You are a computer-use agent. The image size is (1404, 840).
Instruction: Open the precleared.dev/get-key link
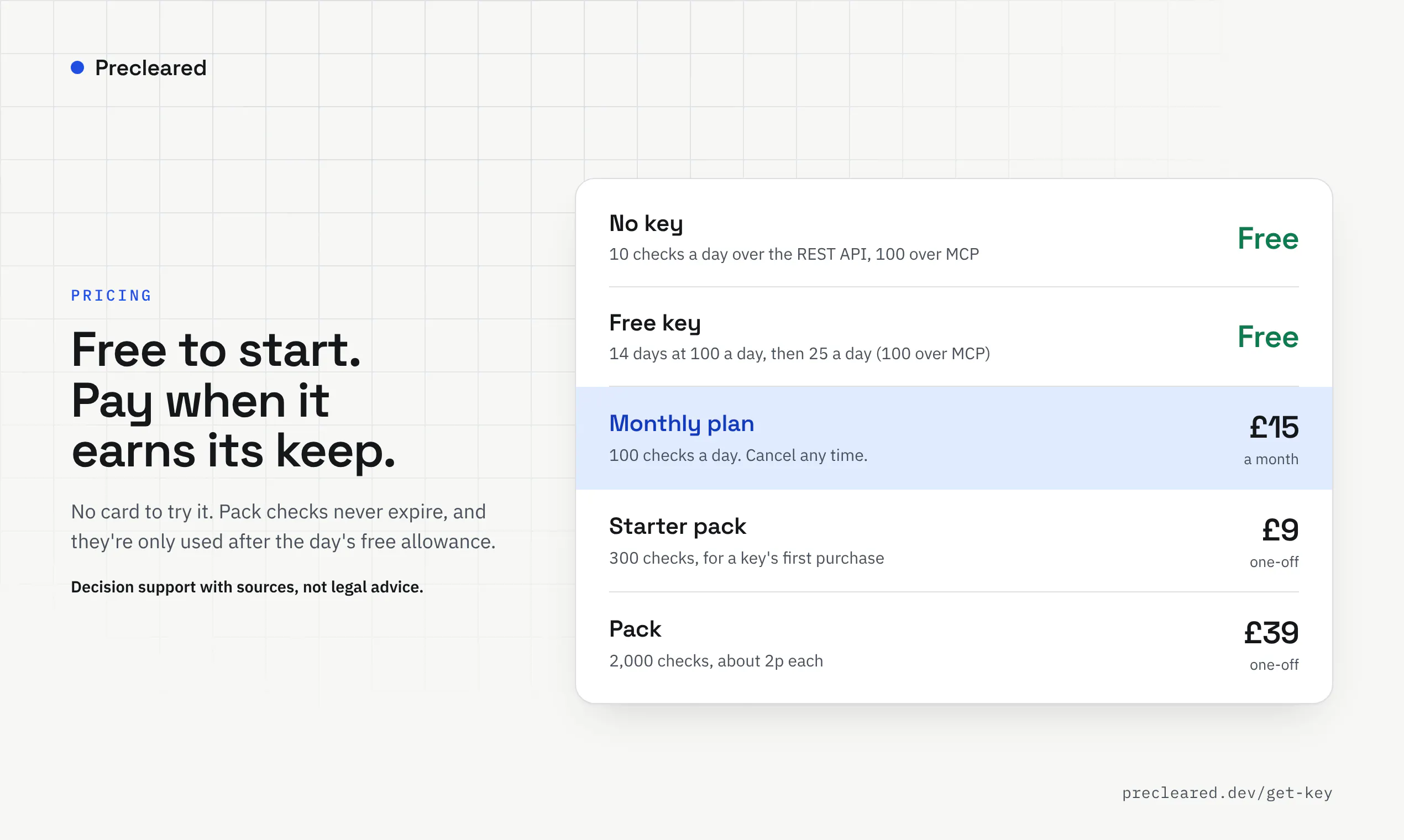pyautogui.click(x=1227, y=793)
